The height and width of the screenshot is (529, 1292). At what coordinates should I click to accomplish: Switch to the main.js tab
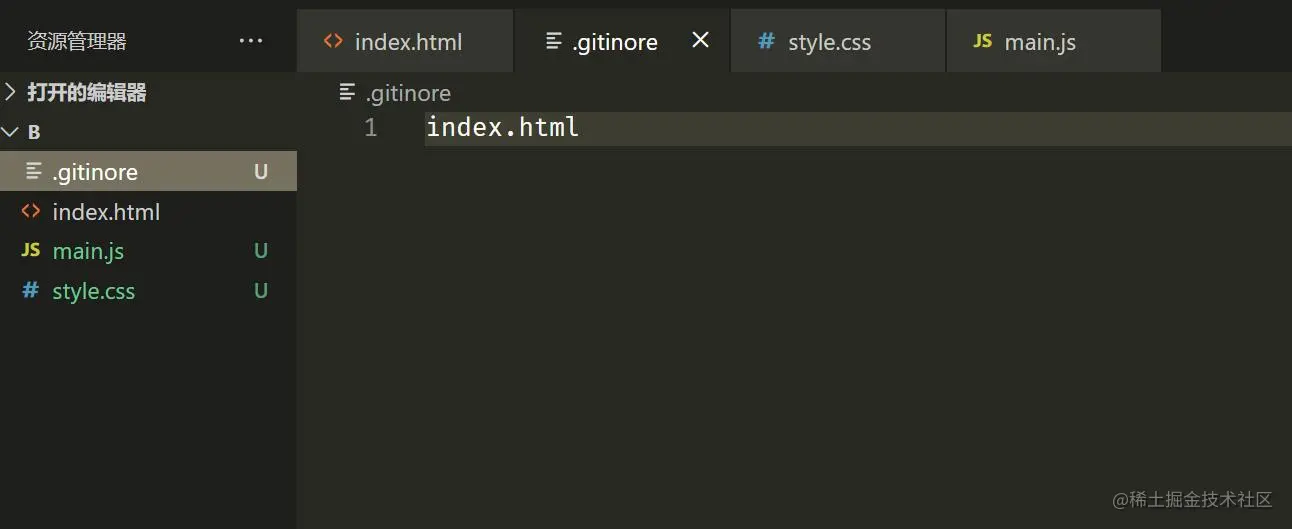(1040, 42)
